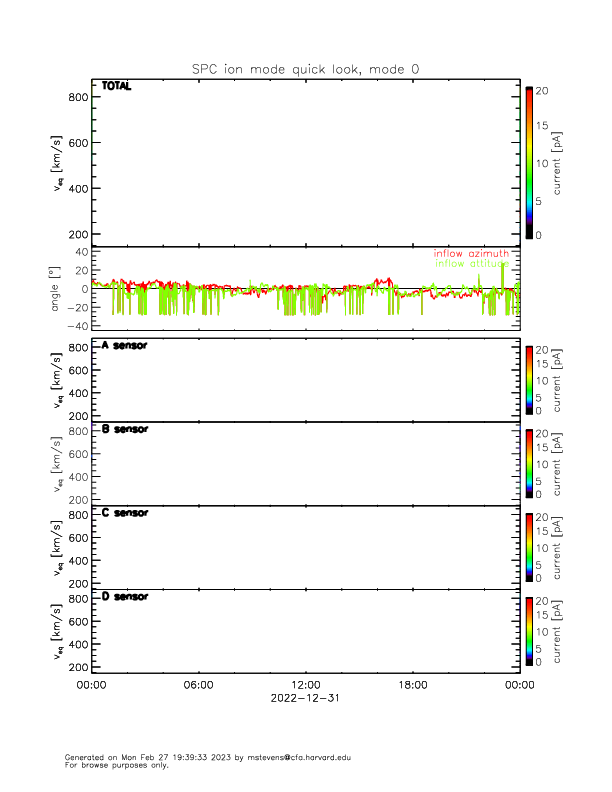Image resolution: width=612 pixels, height=792 pixels.
Task: Click the 06:00 time axis tick label
Action: [199, 685]
